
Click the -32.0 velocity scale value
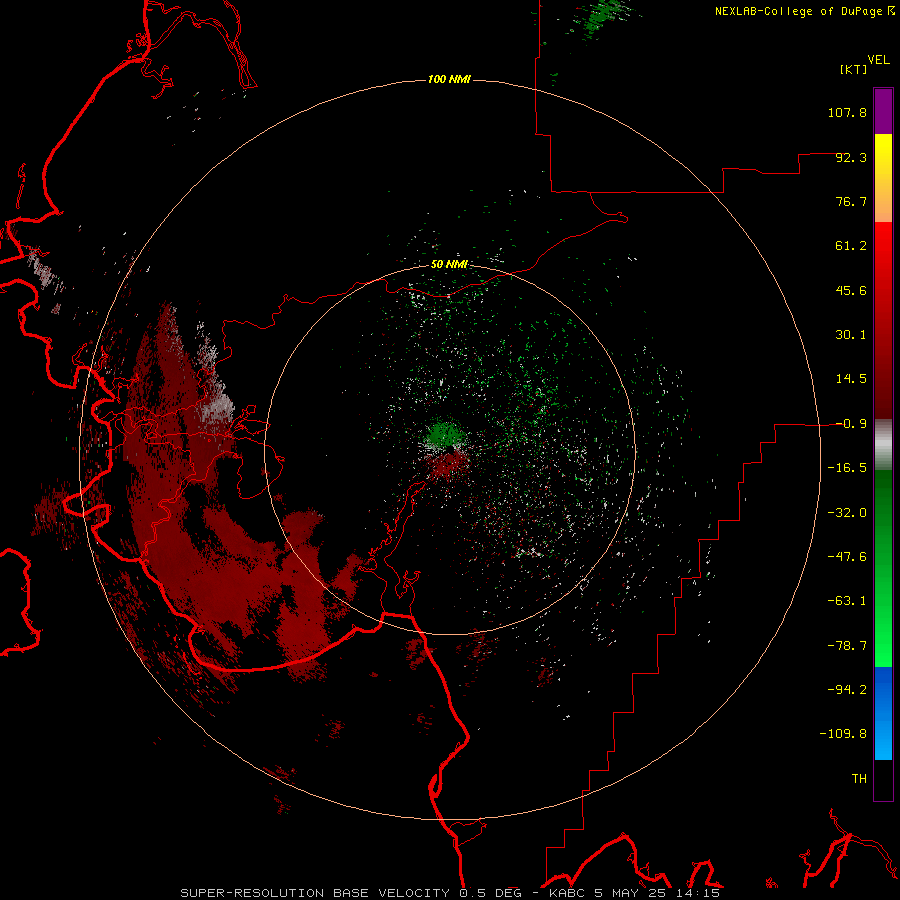click(x=847, y=513)
